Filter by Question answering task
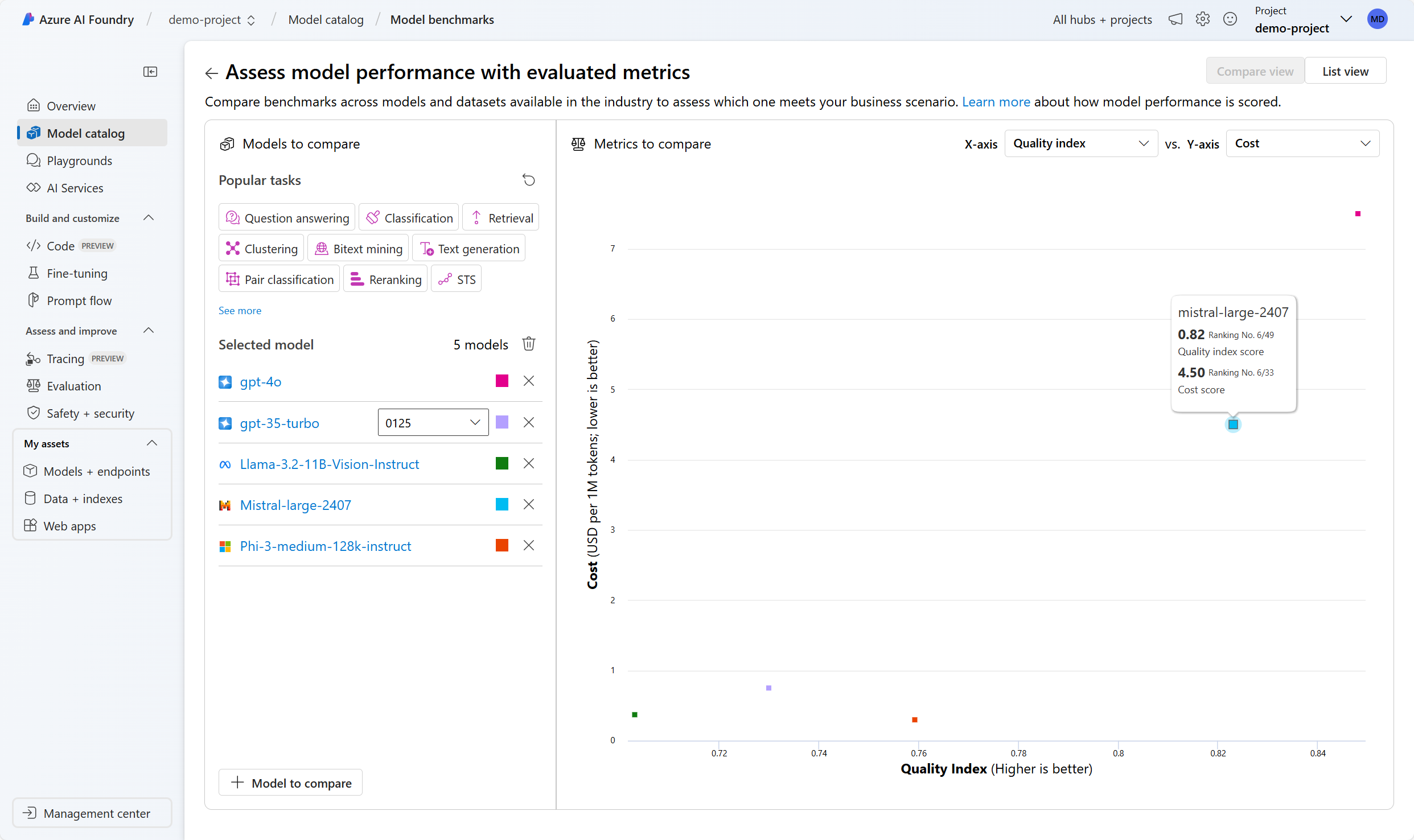1414x840 pixels. tap(287, 218)
